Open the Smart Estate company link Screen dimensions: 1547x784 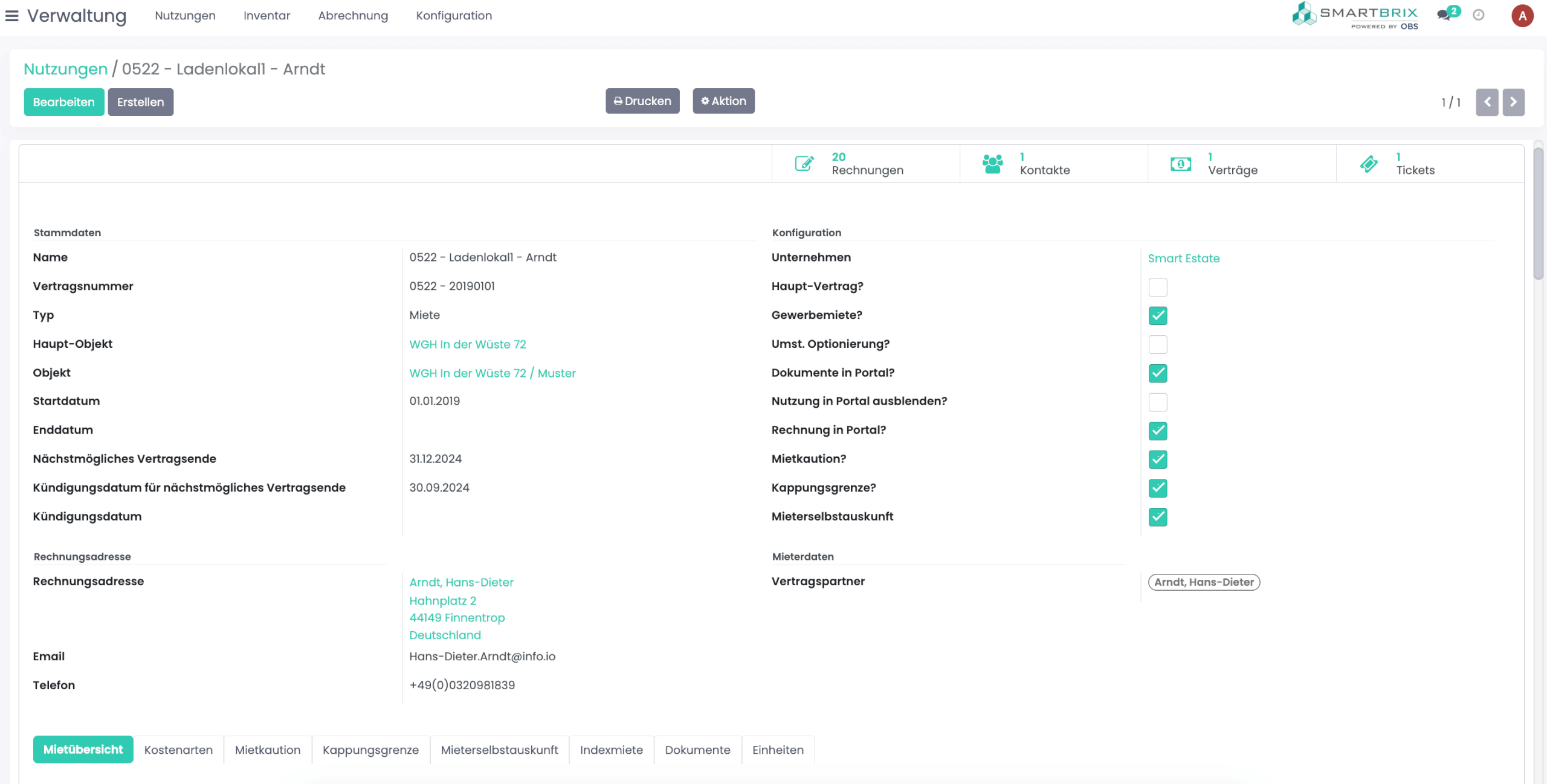[1183, 259]
